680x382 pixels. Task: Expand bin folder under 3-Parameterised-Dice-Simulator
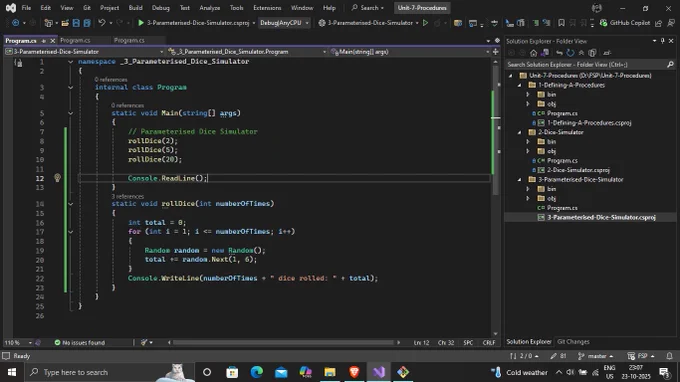click(x=528, y=189)
